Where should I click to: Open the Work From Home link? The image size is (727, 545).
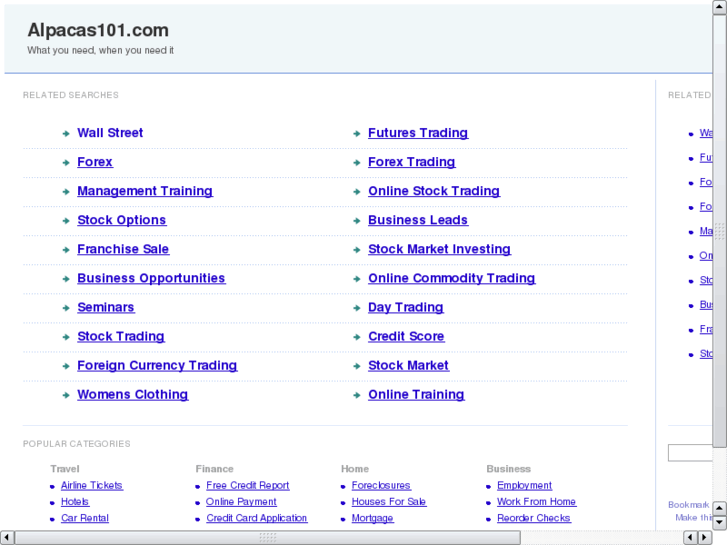(536, 502)
